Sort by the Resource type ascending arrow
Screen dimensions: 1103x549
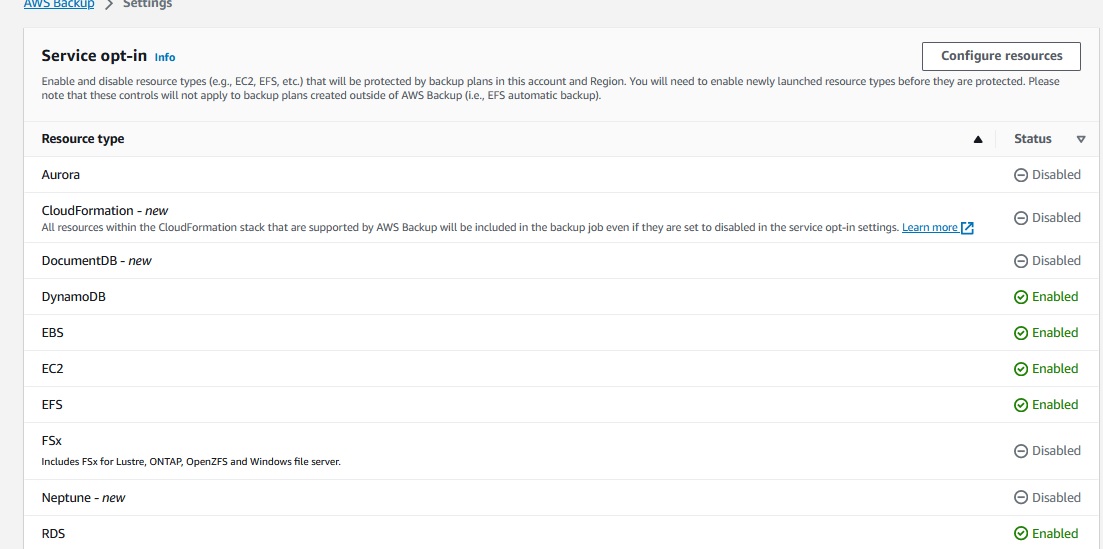[x=977, y=139]
